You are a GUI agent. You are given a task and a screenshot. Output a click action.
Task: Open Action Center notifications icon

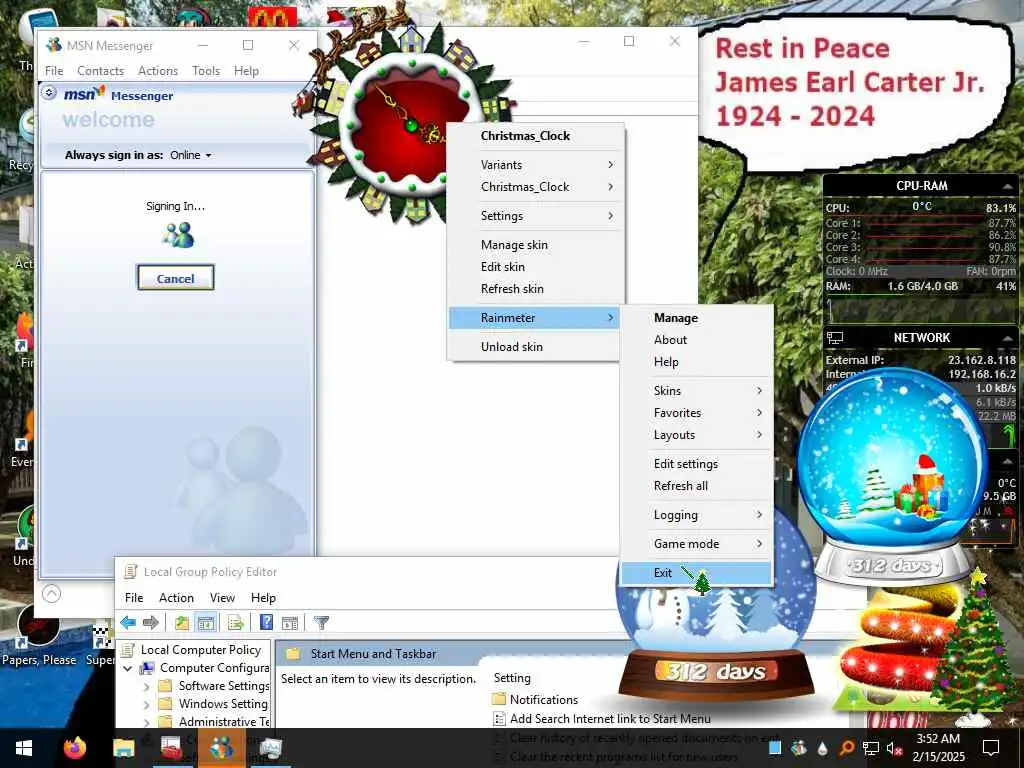tap(991, 748)
